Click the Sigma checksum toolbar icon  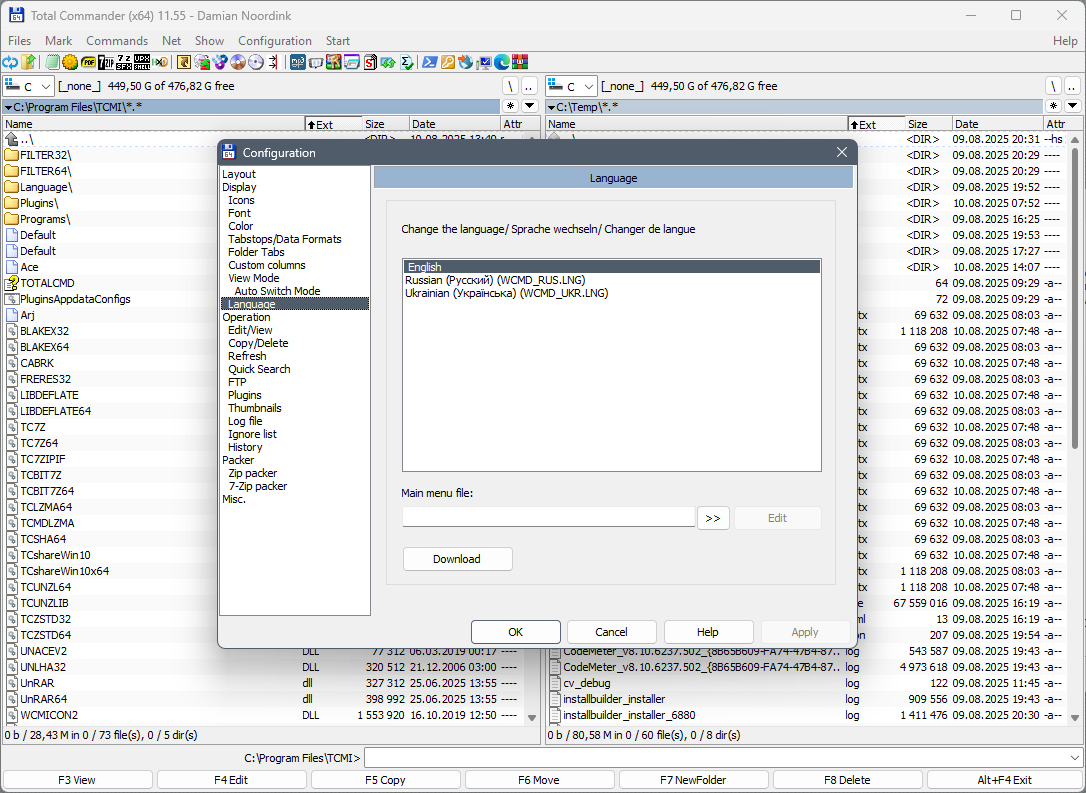click(407, 62)
